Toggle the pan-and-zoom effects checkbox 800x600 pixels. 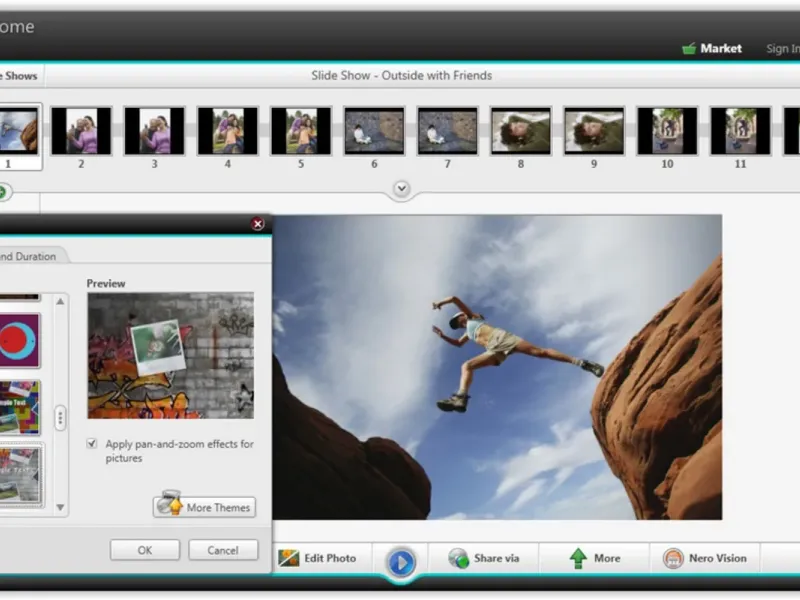click(x=92, y=443)
